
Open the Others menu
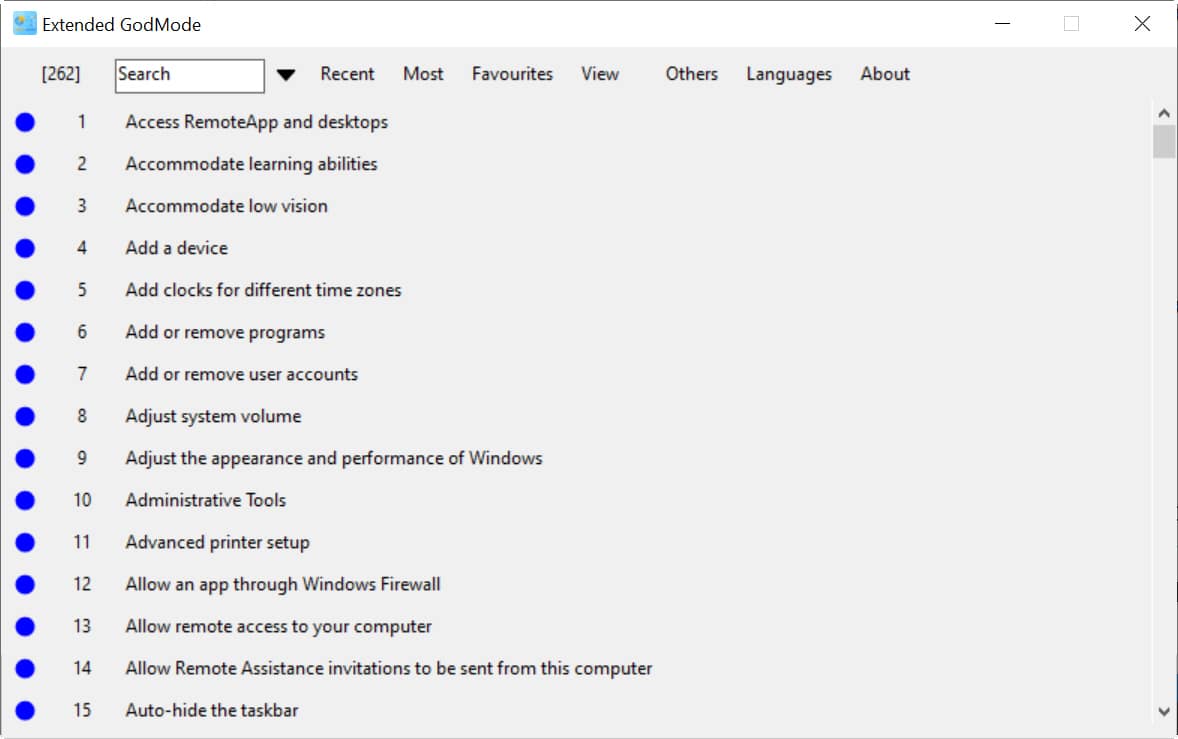(x=692, y=74)
